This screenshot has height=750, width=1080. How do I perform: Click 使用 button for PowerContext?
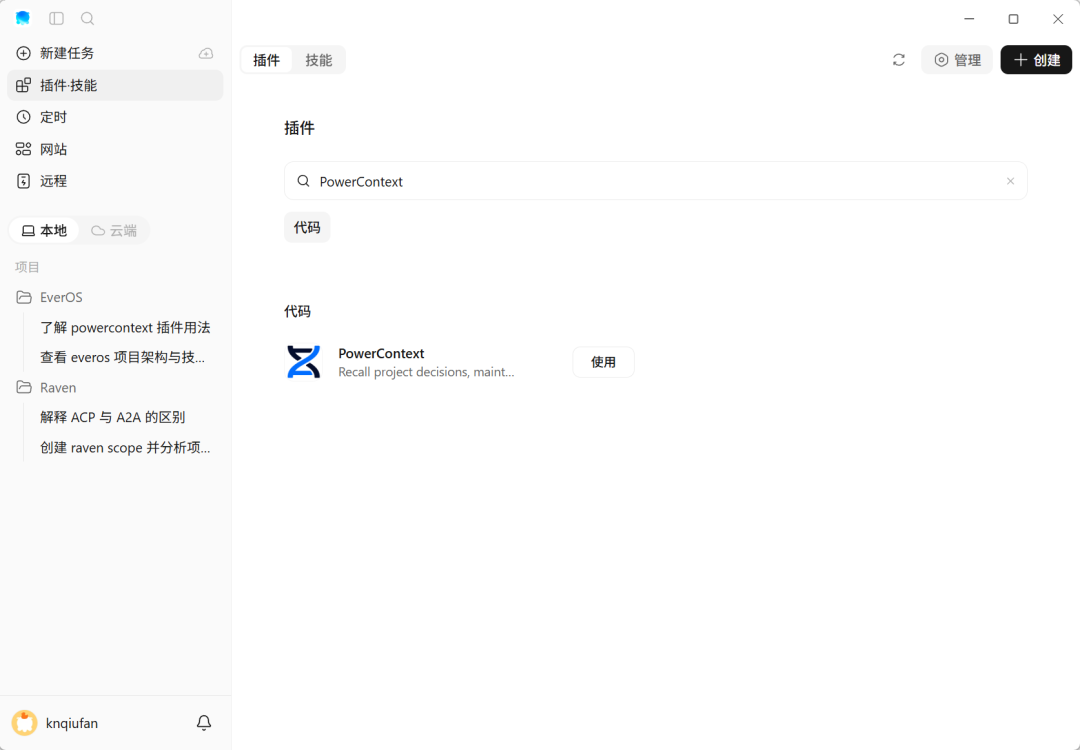(x=603, y=362)
